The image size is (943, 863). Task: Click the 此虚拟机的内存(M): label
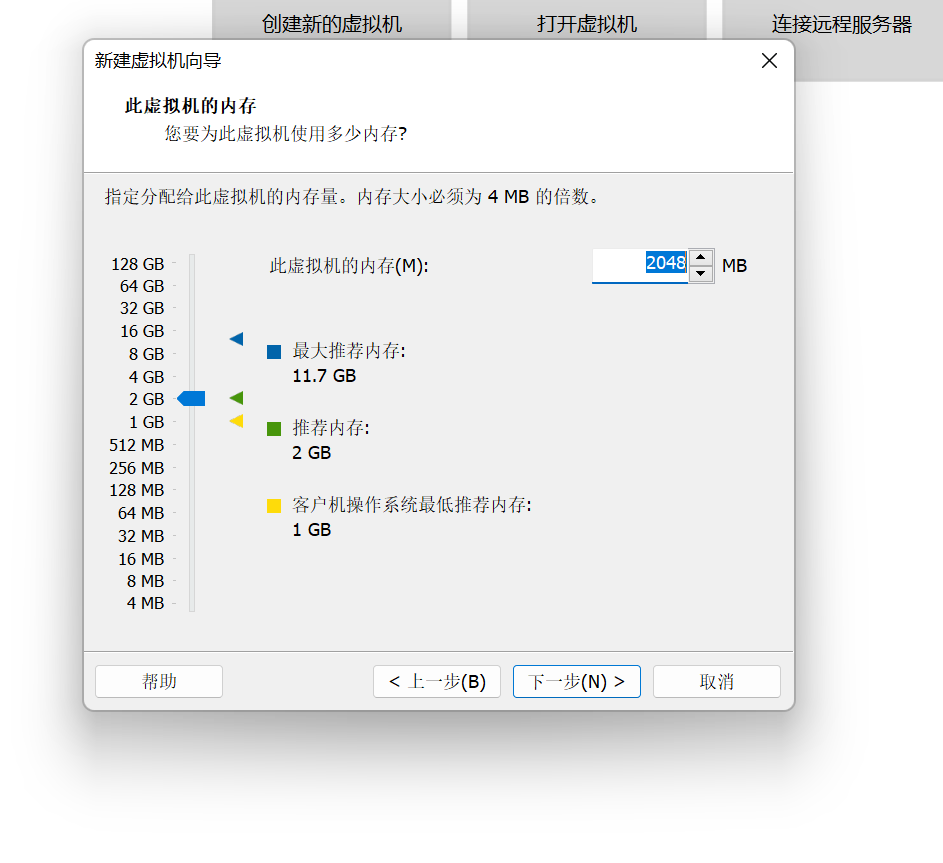[x=349, y=265]
